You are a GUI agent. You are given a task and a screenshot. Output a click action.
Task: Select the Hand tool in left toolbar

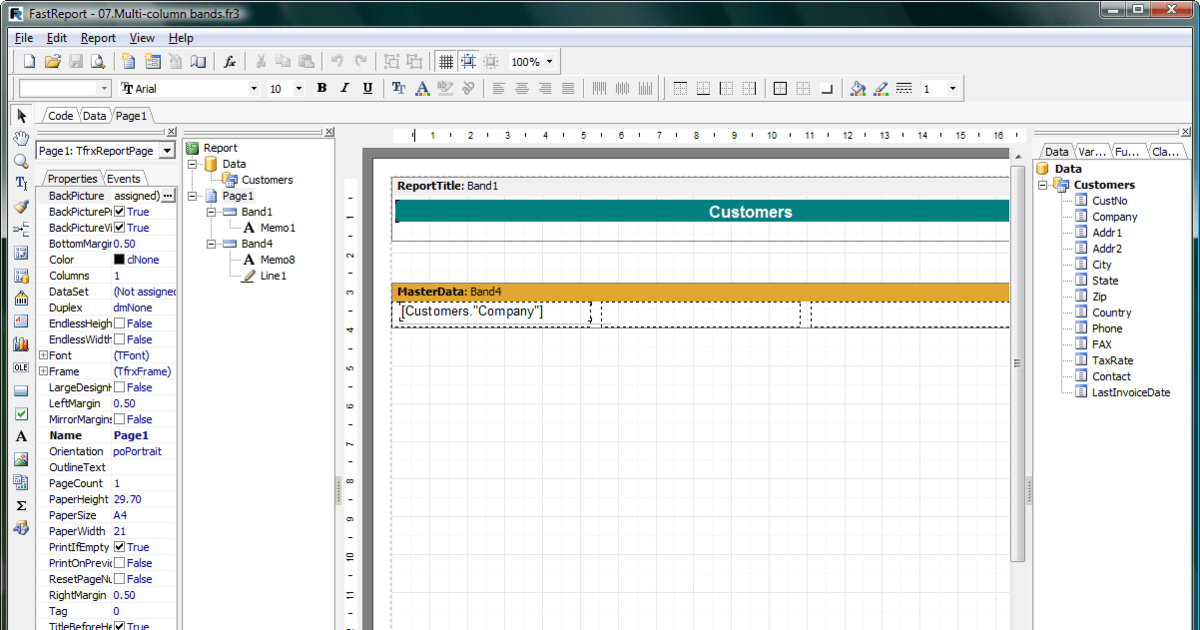pos(21,138)
